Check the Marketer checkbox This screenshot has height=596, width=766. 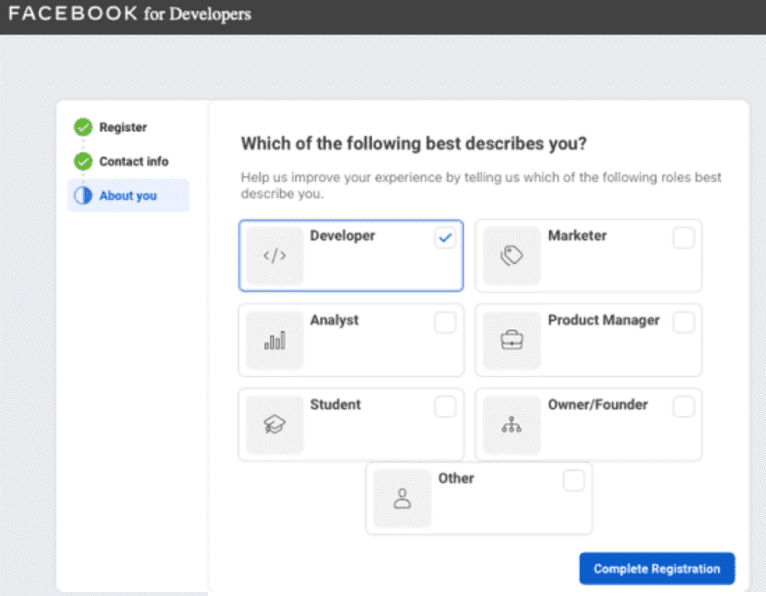point(683,238)
